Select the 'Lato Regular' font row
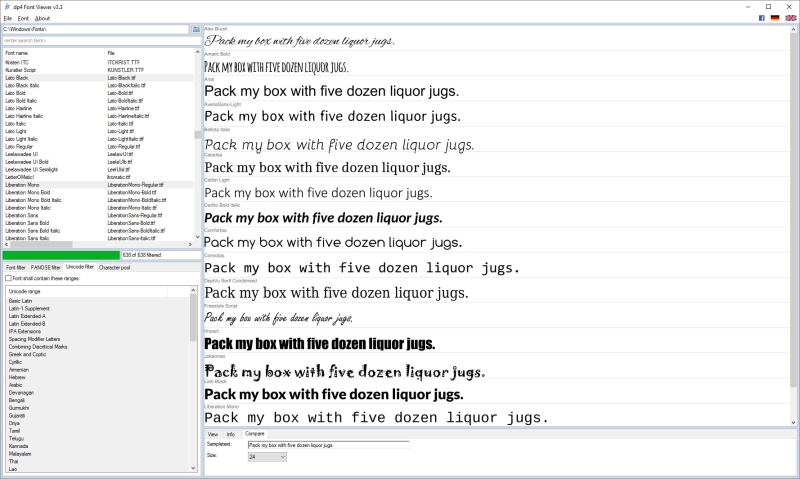800x479 pixels. (x=98, y=146)
